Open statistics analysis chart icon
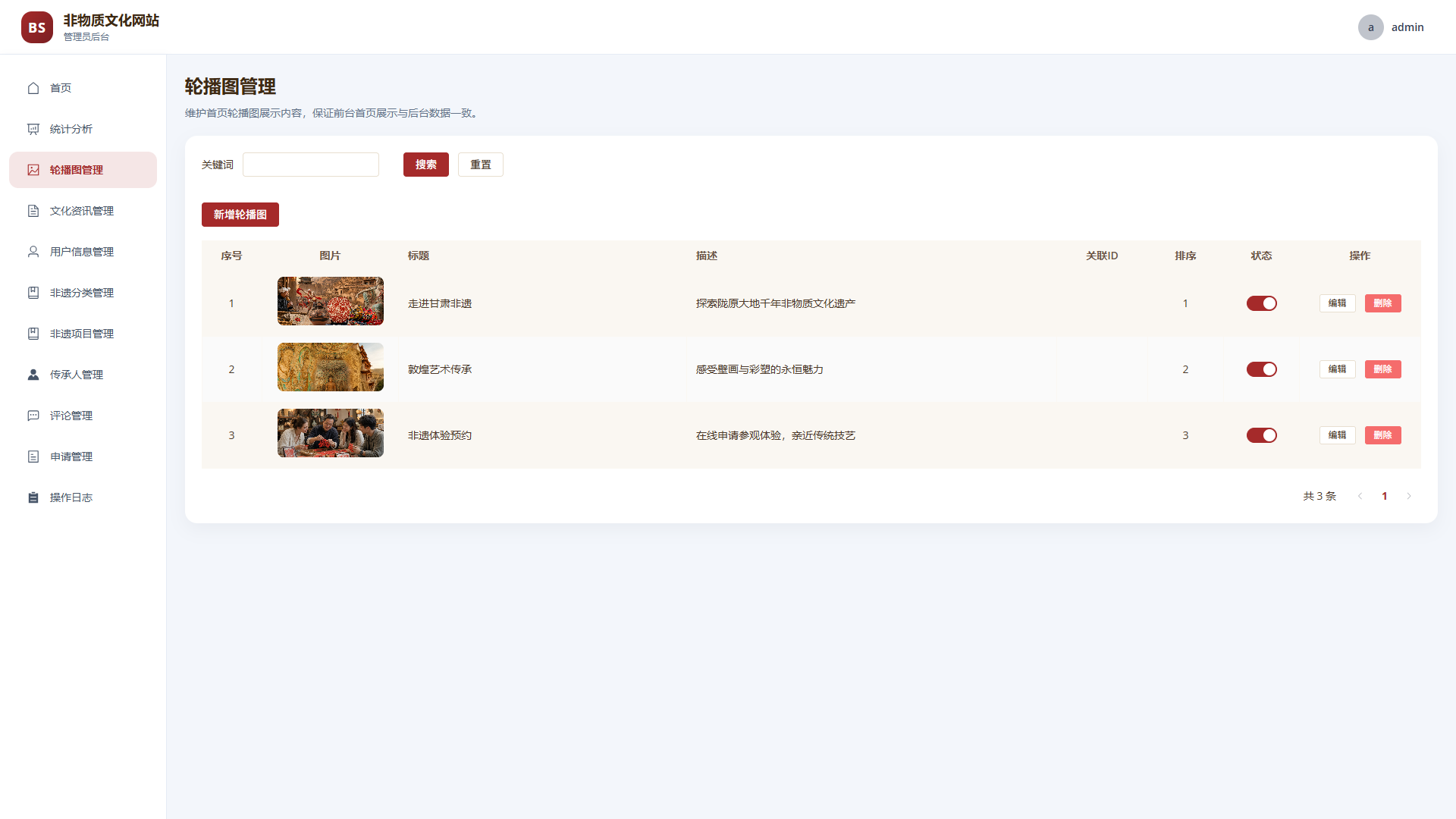The image size is (1456, 819). point(33,129)
